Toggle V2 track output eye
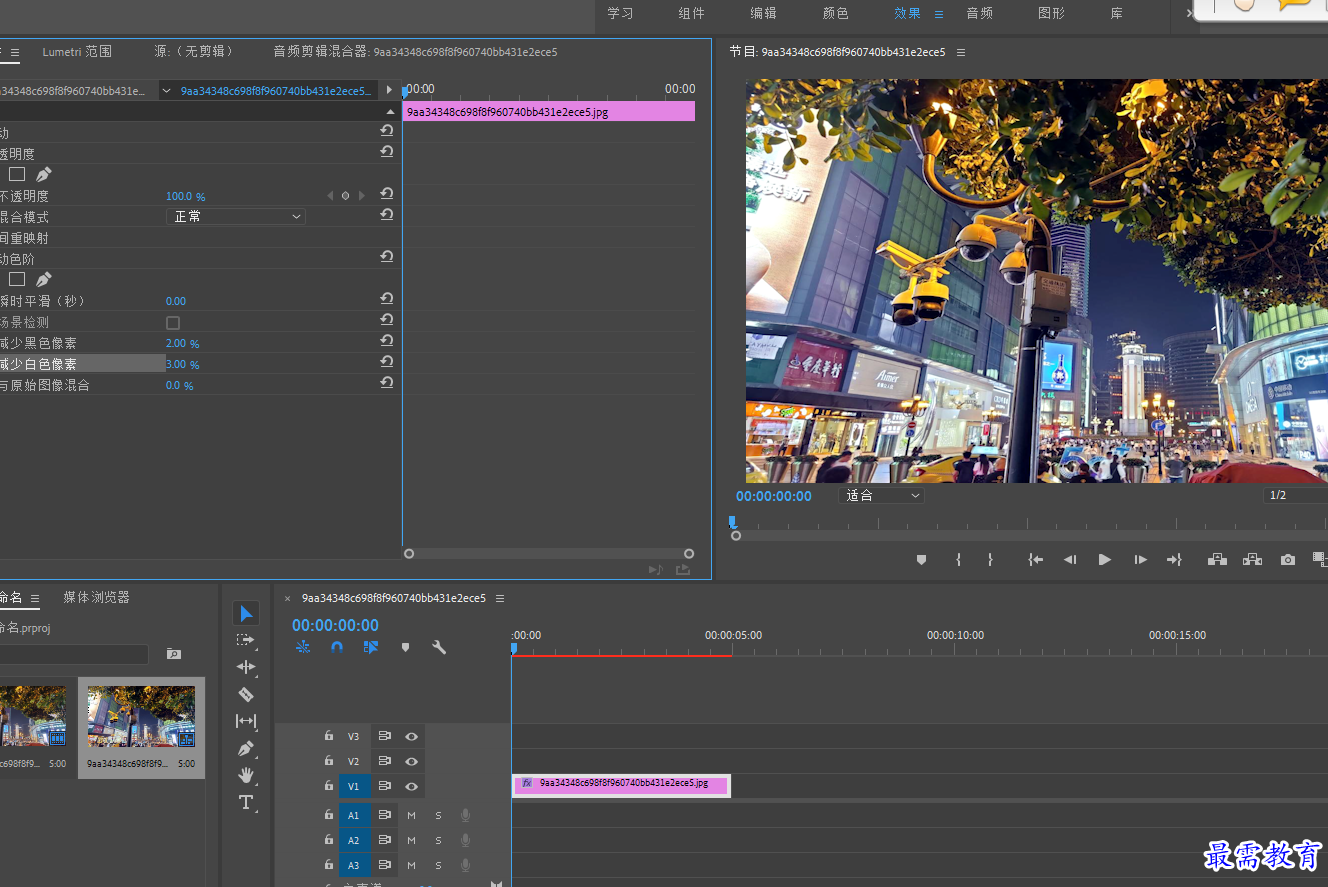 click(x=411, y=761)
